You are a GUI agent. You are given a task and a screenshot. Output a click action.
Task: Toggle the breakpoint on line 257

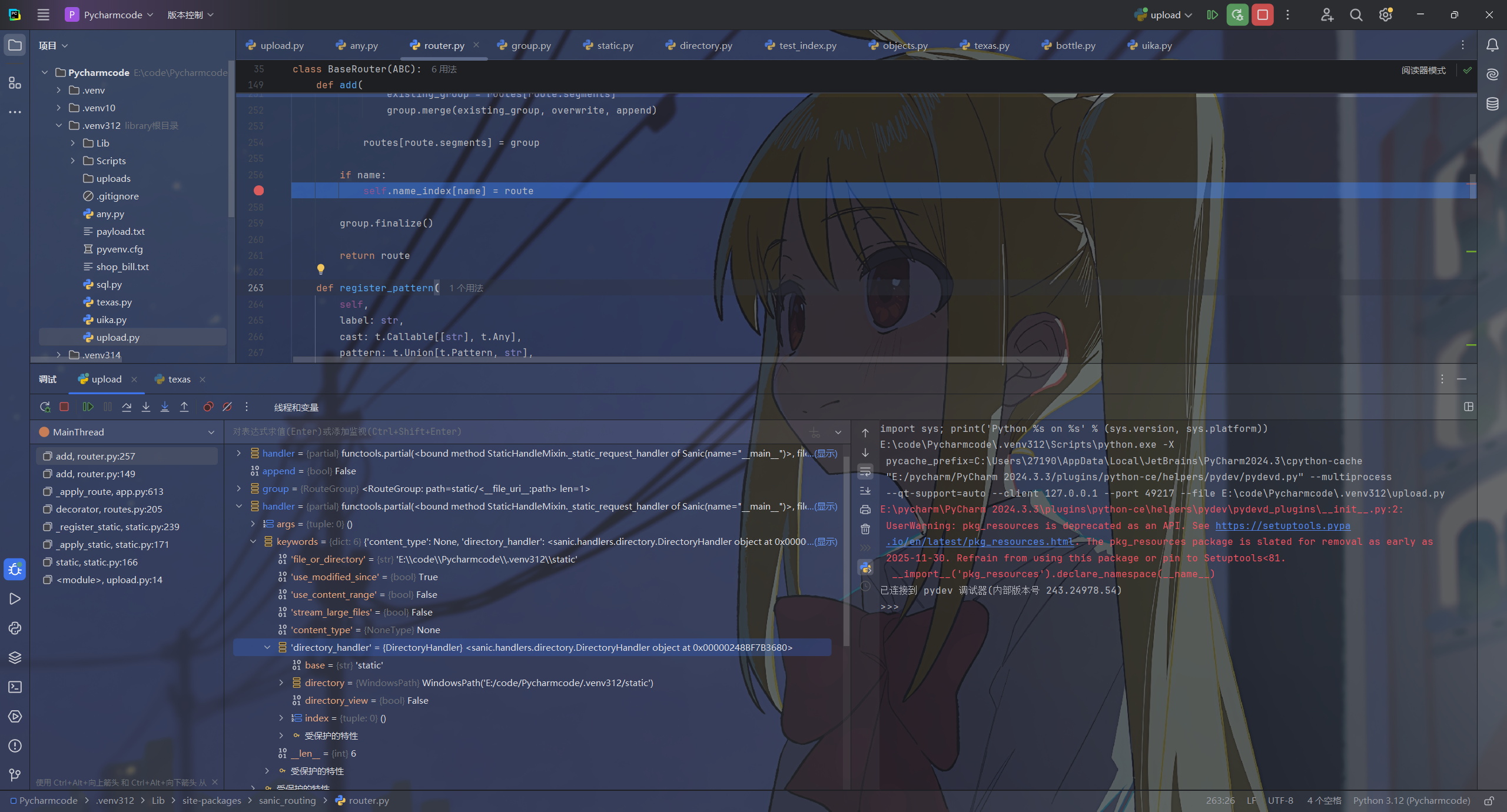point(258,191)
